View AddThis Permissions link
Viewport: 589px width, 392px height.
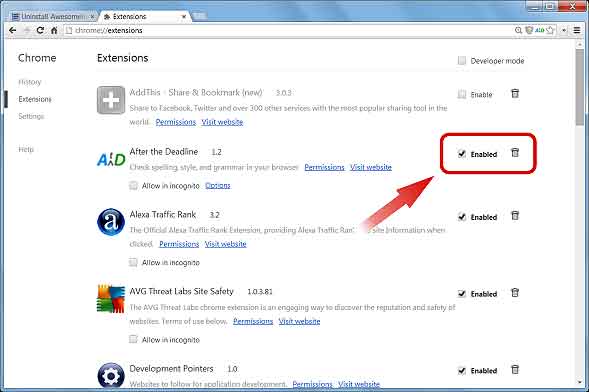pyautogui.click(x=176, y=122)
